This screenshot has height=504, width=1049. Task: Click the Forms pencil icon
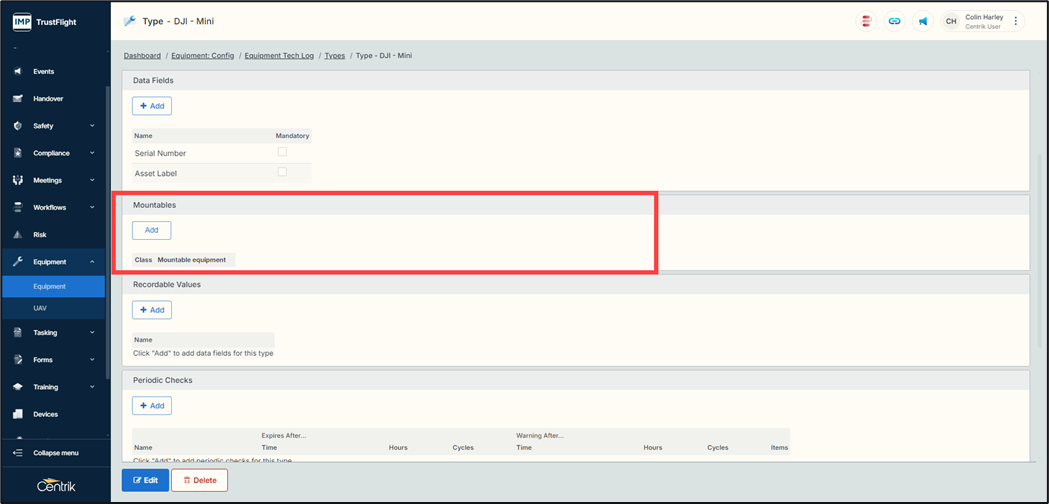click(18, 360)
